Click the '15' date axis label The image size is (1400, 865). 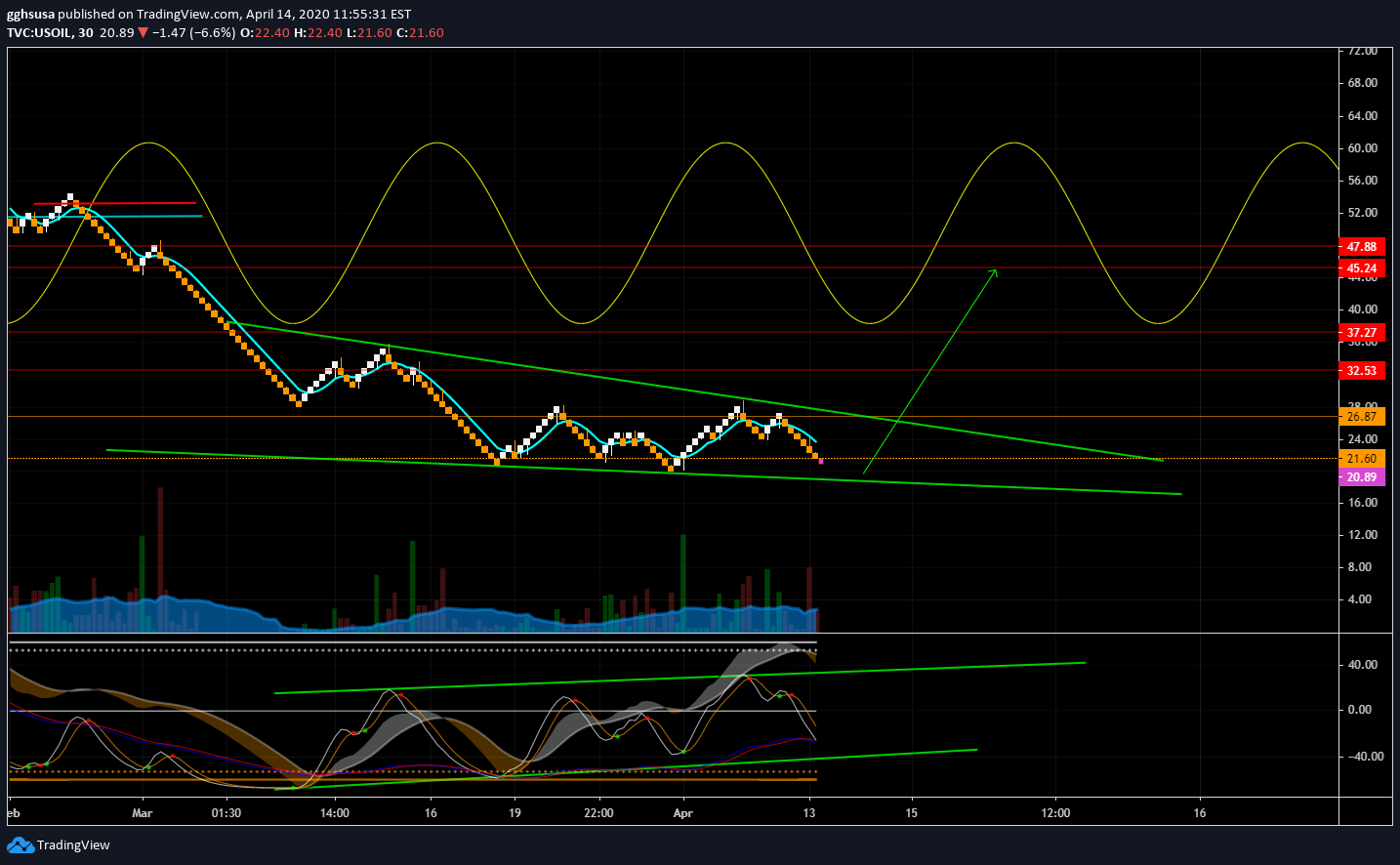point(912,813)
